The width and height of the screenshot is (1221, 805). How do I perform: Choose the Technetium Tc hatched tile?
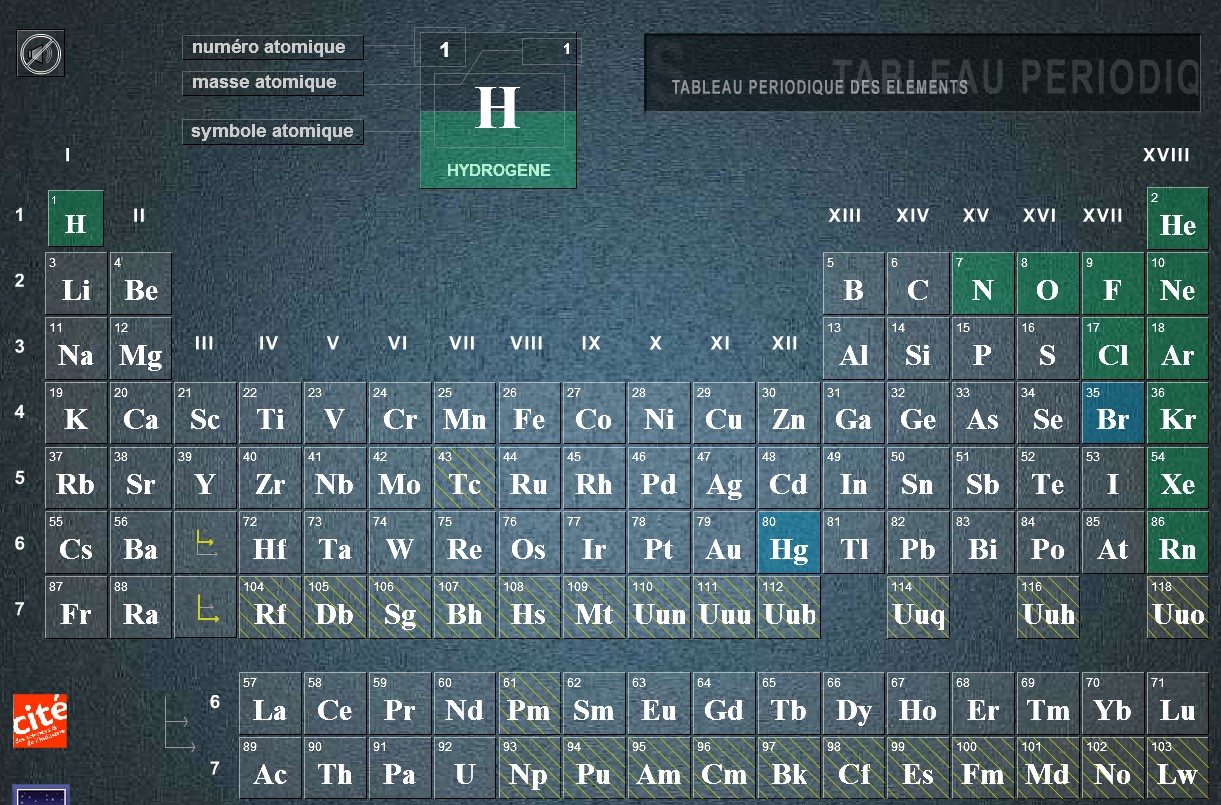[x=464, y=478]
